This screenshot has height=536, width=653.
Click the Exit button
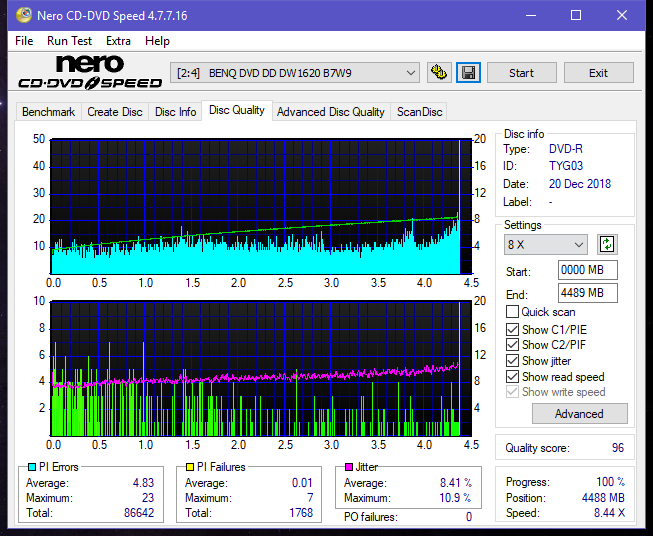tap(598, 73)
